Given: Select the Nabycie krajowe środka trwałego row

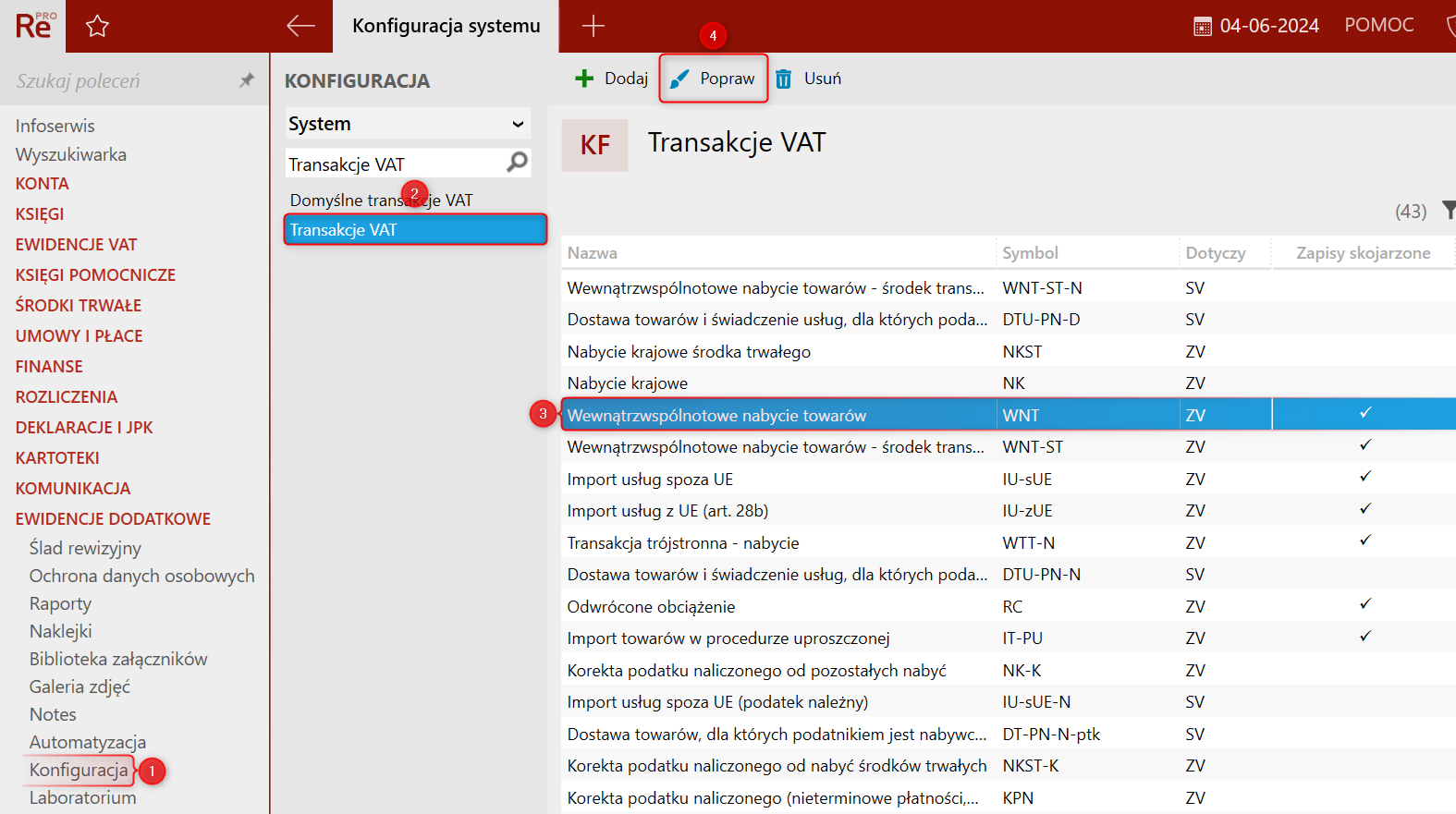Looking at the screenshot, I should [x=1009, y=352].
